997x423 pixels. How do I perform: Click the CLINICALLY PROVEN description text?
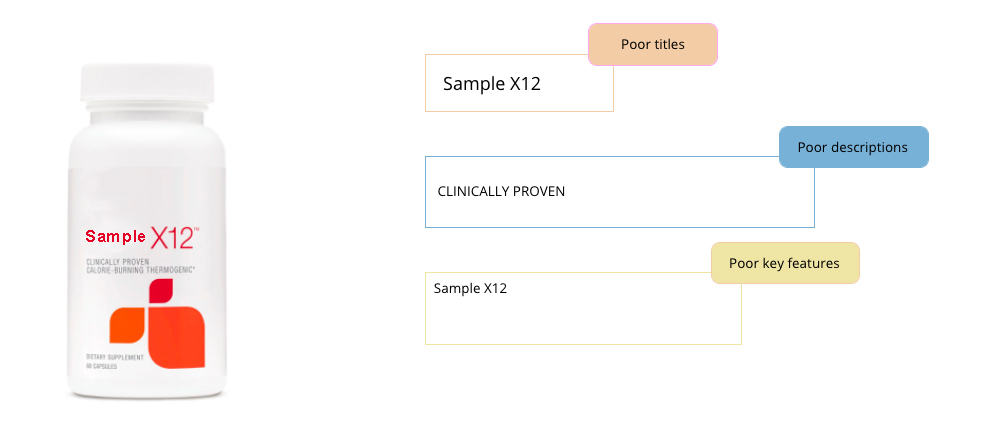[x=501, y=191]
